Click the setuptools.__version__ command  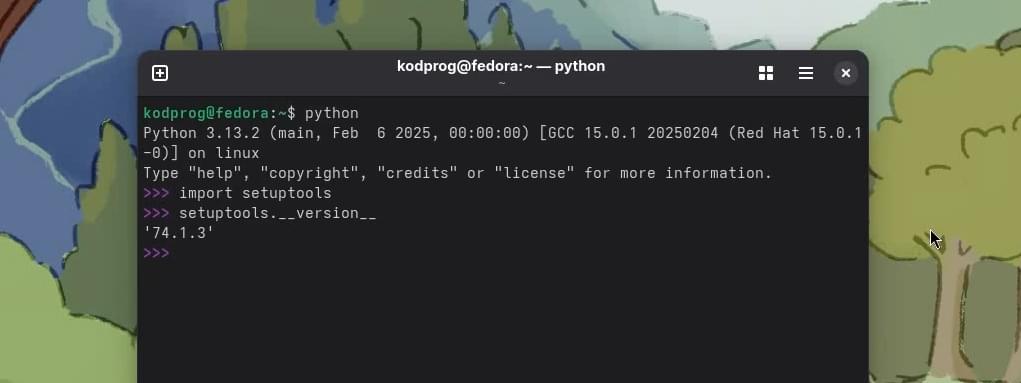(277, 214)
